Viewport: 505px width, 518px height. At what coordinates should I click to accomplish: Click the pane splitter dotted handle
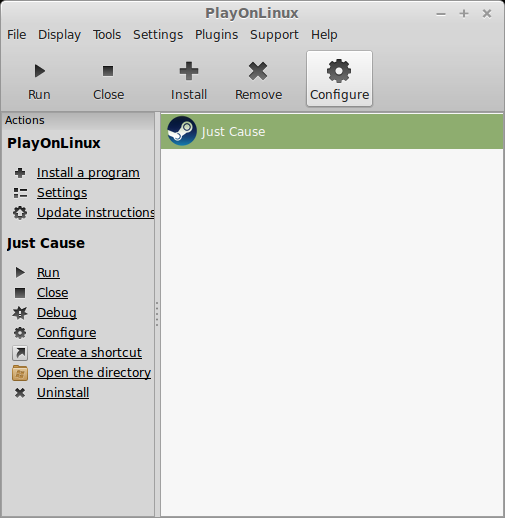[x=157, y=314]
